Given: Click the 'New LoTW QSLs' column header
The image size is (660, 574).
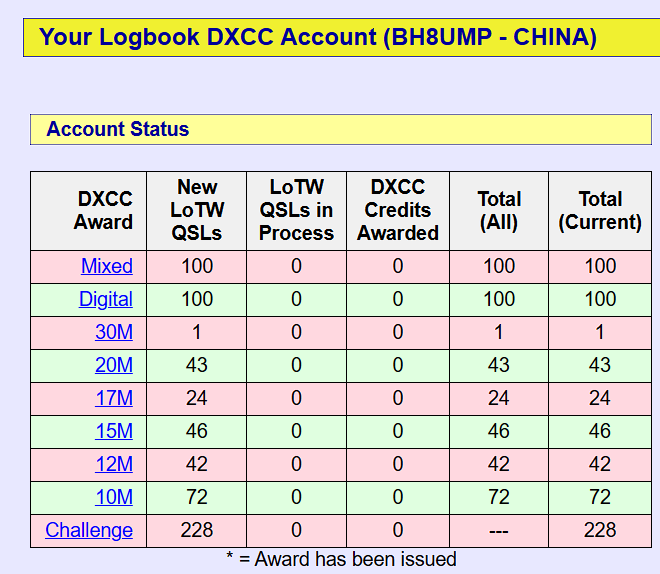Looking at the screenshot, I should coord(197,210).
